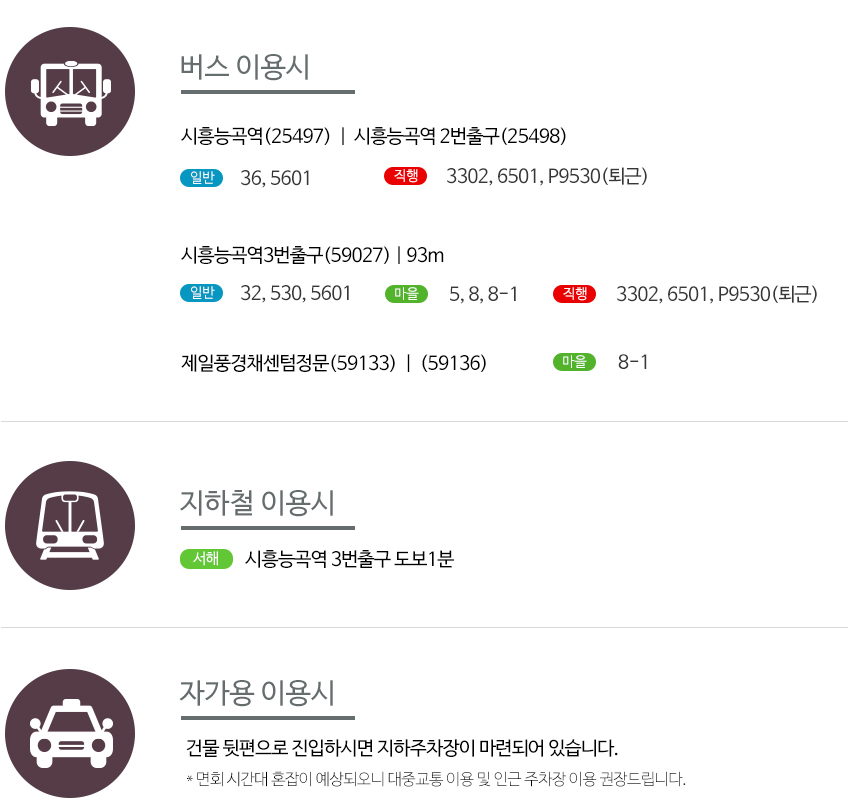Click the green 마을 badge beside 5, 8, 8-1
The image size is (848, 810).
coord(406,294)
